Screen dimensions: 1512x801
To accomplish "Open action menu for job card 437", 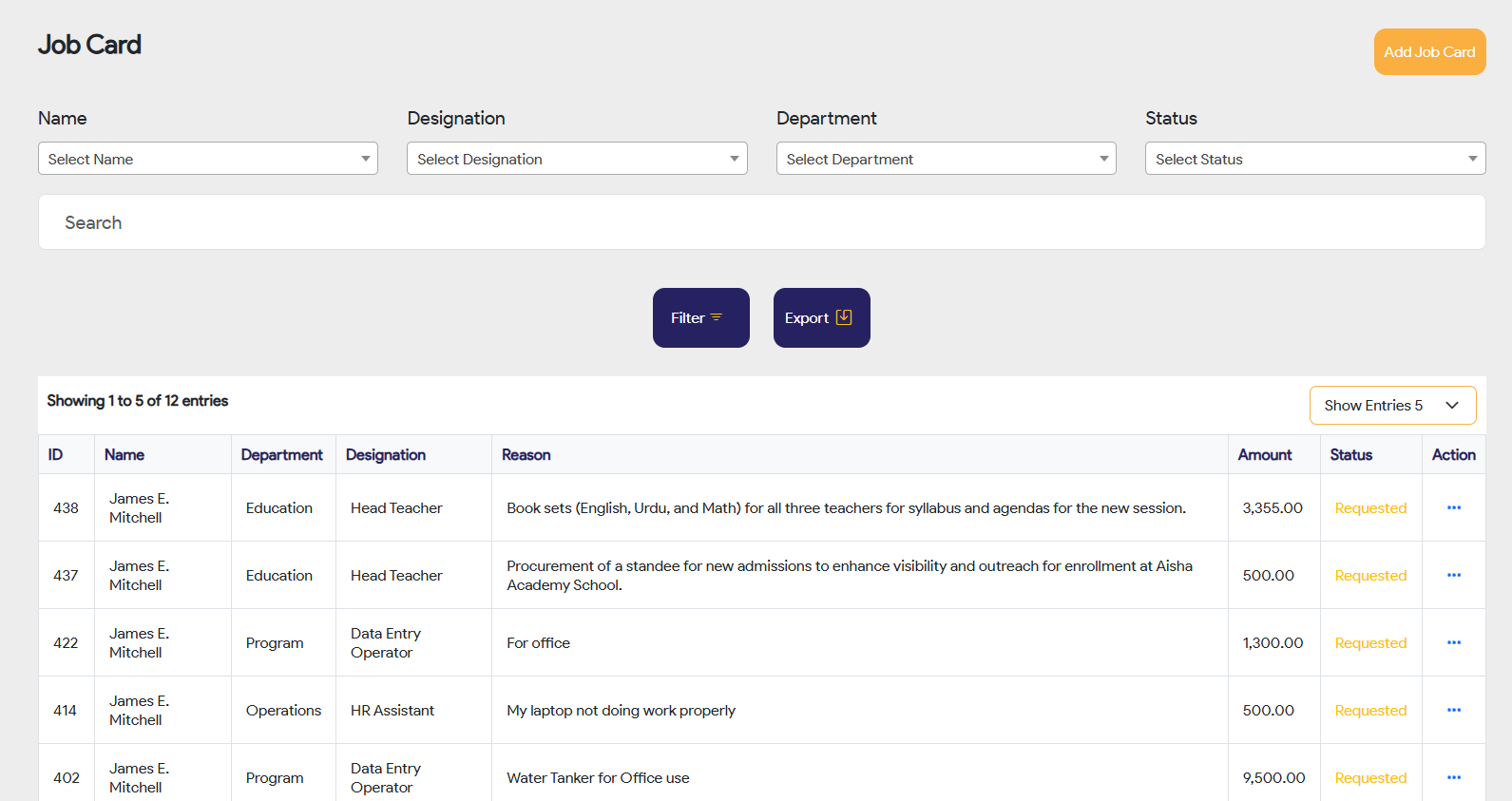I will pyautogui.click(x=1453, y=575).
